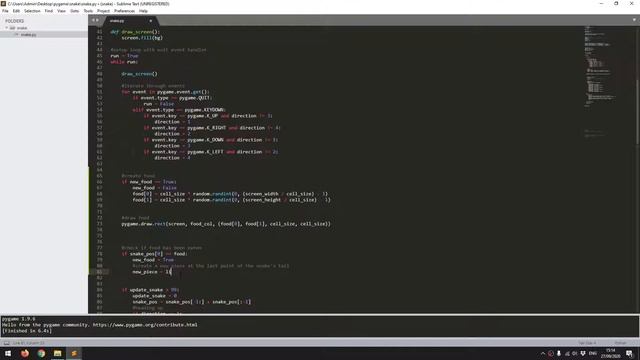Show hidden system tray icons

(x=543, y=353)
